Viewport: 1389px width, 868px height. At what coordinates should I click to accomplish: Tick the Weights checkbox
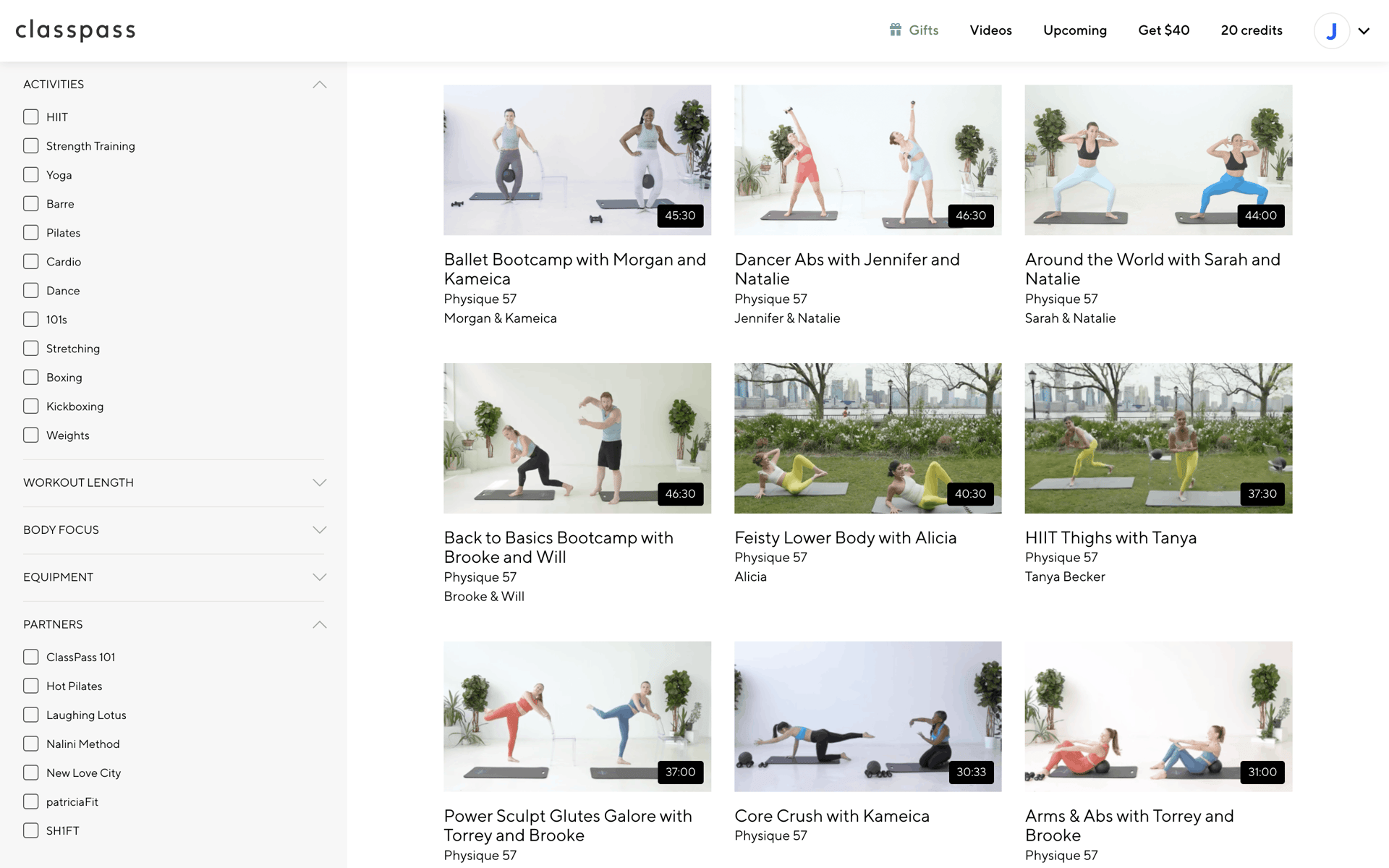click(30, 435)
